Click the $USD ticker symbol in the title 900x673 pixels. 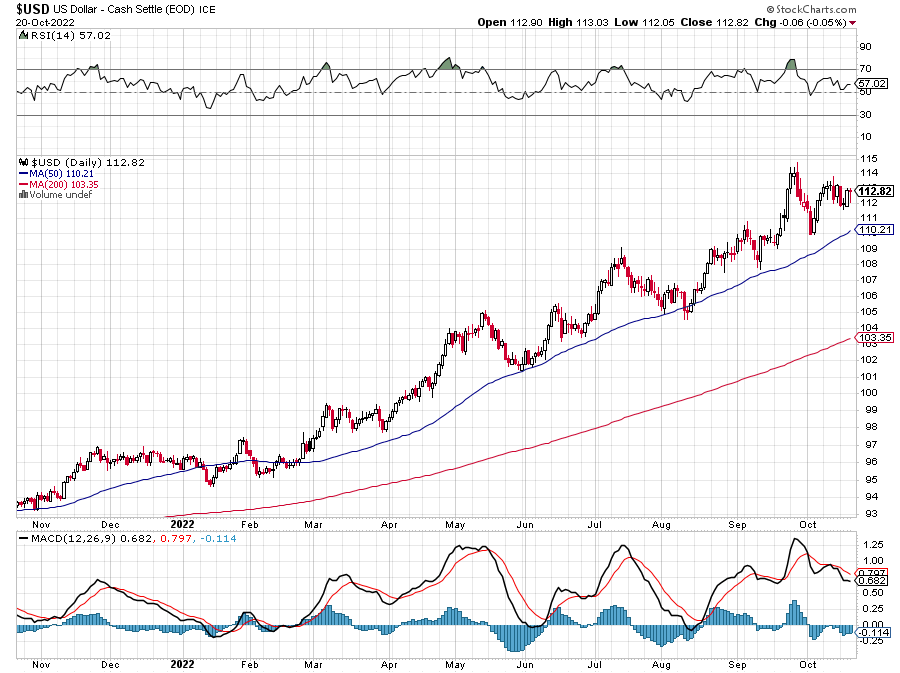pyautogui.click(x=33, y=9)
